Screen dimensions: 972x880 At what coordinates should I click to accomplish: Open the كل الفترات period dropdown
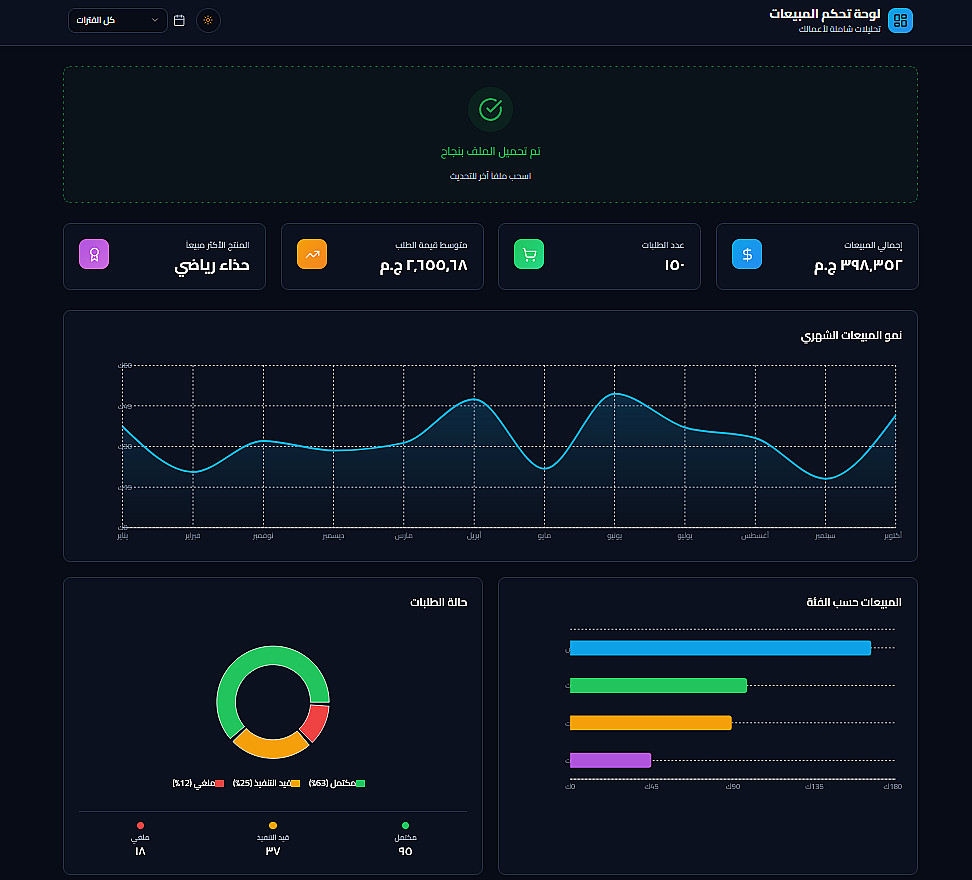coord(118,20)
